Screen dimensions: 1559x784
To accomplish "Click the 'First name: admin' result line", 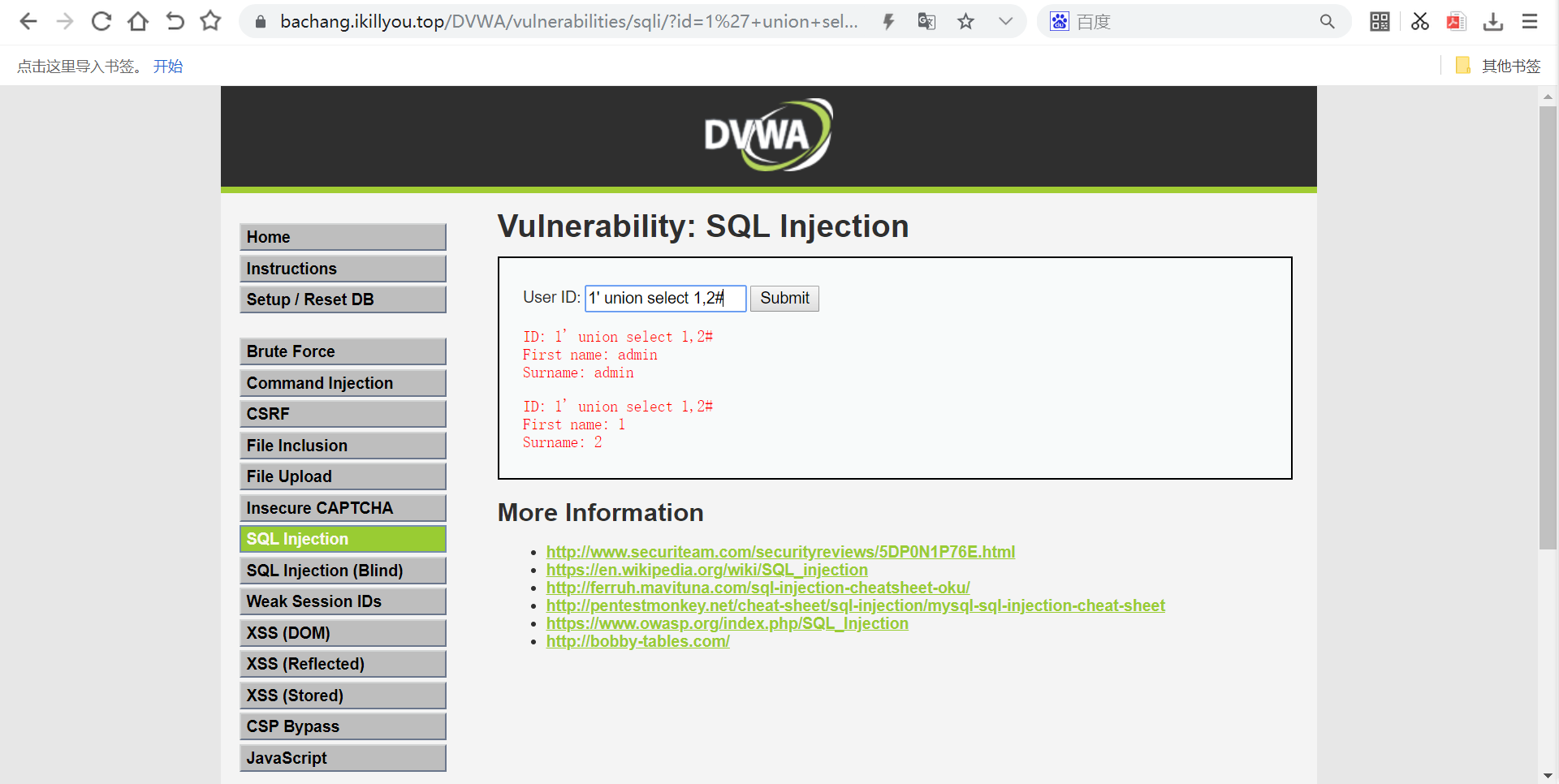I will pyautogui.click(x=590, y=355).
